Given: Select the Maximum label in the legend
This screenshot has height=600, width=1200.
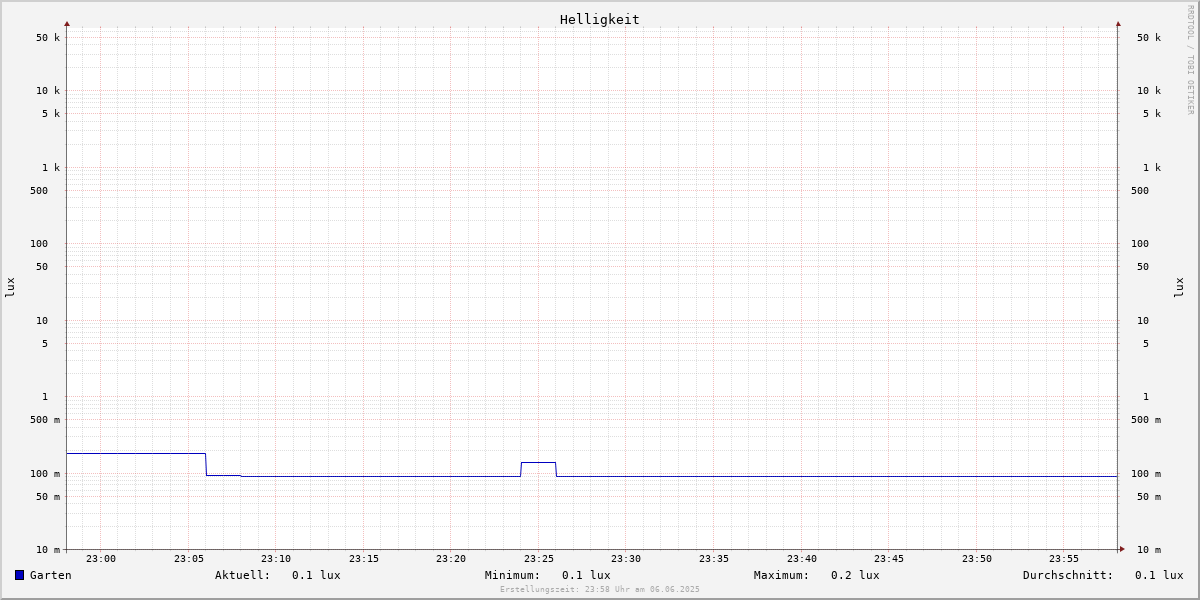Looking at the screenshot, I should click(x=782, y=575).
